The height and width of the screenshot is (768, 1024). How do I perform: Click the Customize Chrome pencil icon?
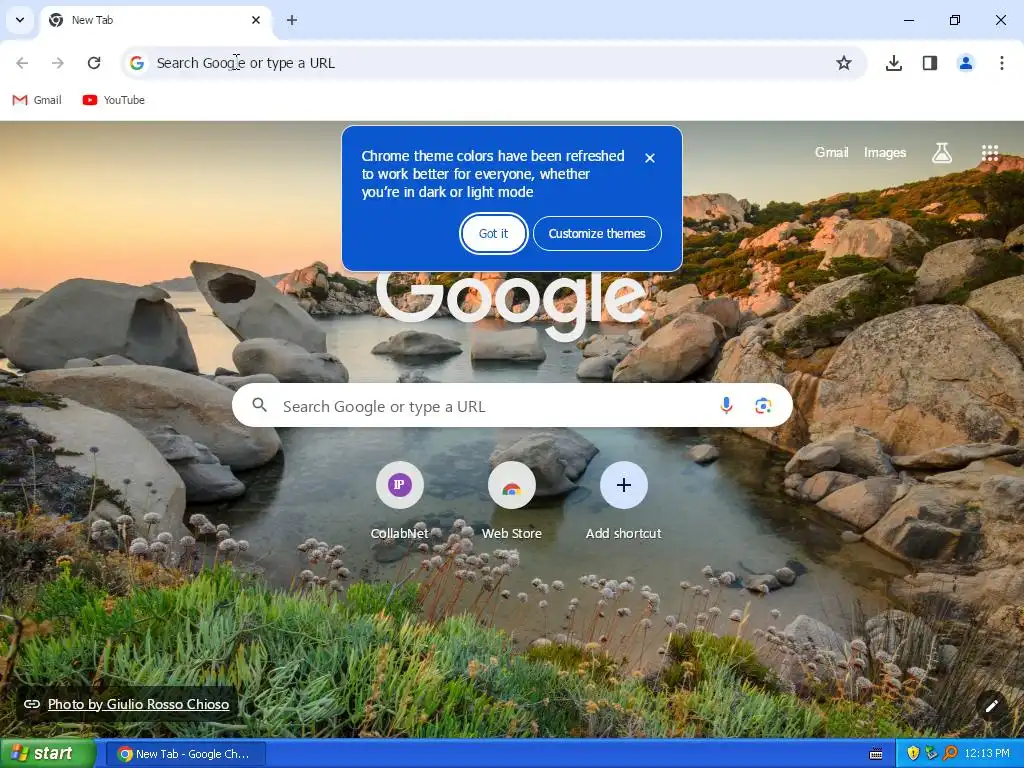(991, 705)
